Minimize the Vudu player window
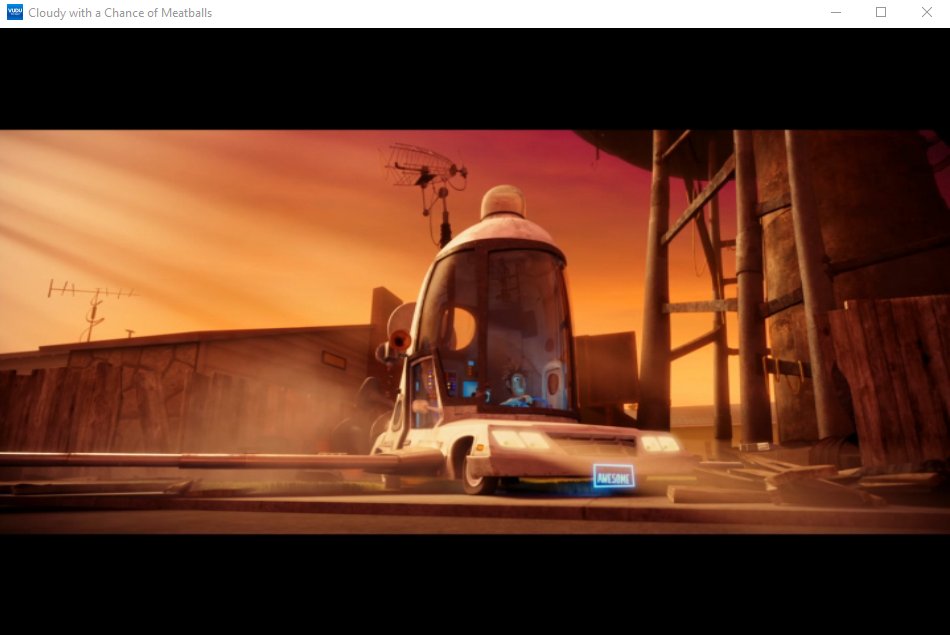The width and height of the screenshot is (950, 635). (x=835, y=12)
